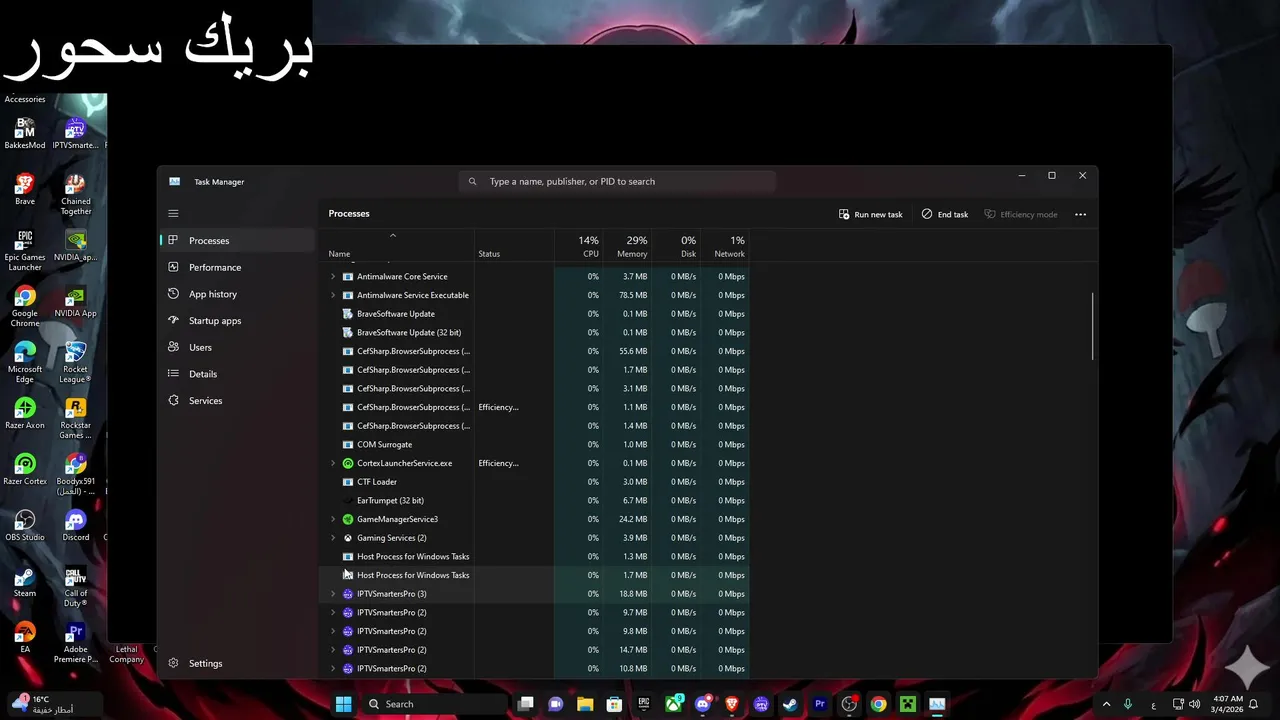Open File Explorer from taskbar

click(x=585, y=704)
